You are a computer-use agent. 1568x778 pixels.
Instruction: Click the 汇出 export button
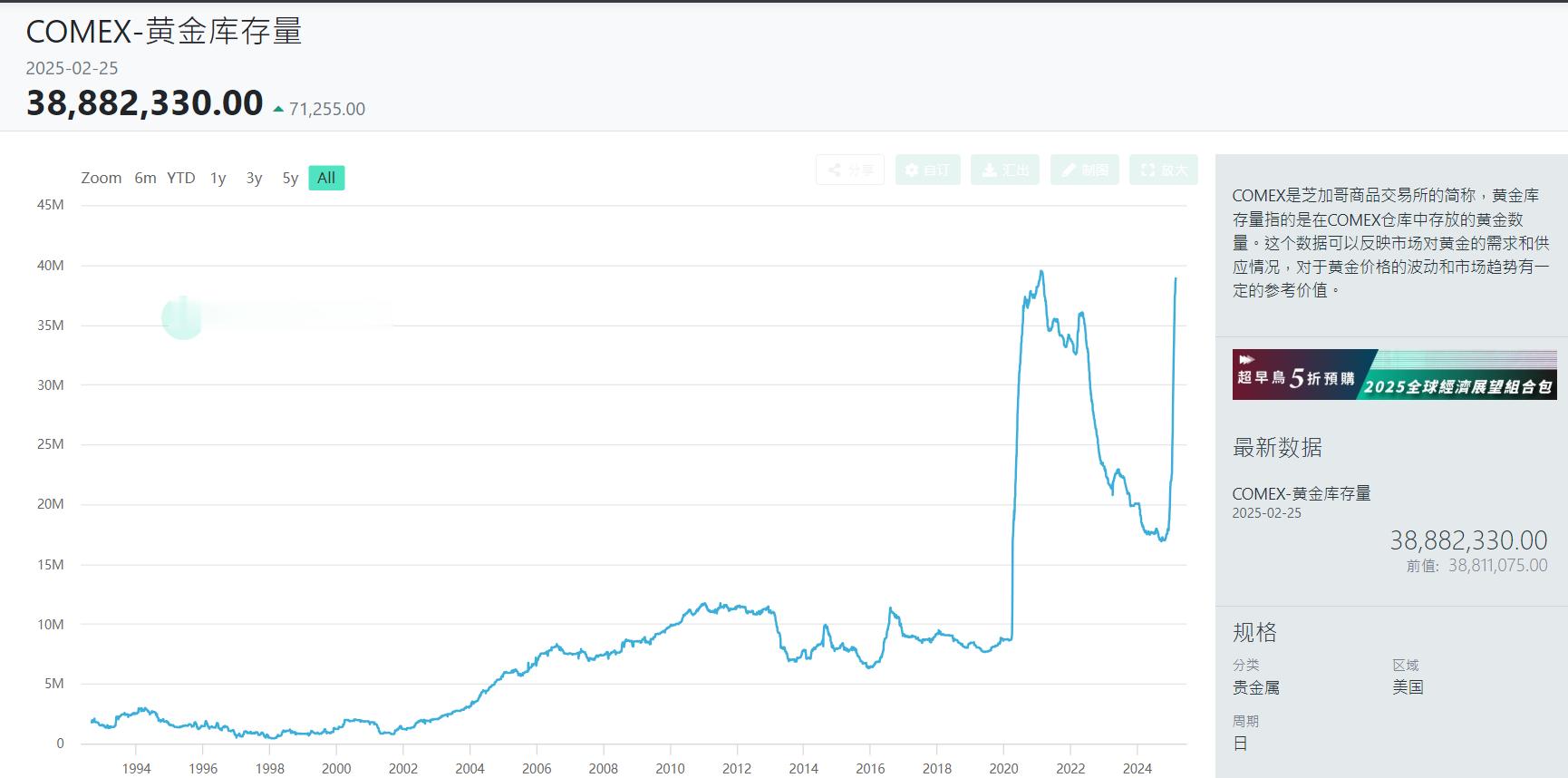point(1005,170)
